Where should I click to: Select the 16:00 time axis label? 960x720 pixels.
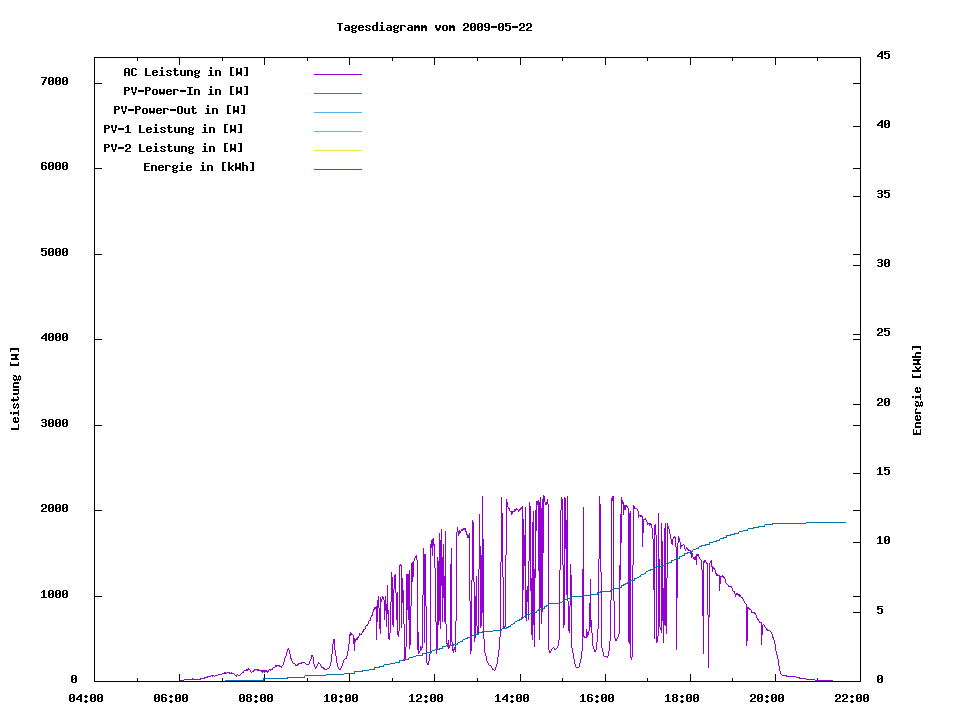597,698
